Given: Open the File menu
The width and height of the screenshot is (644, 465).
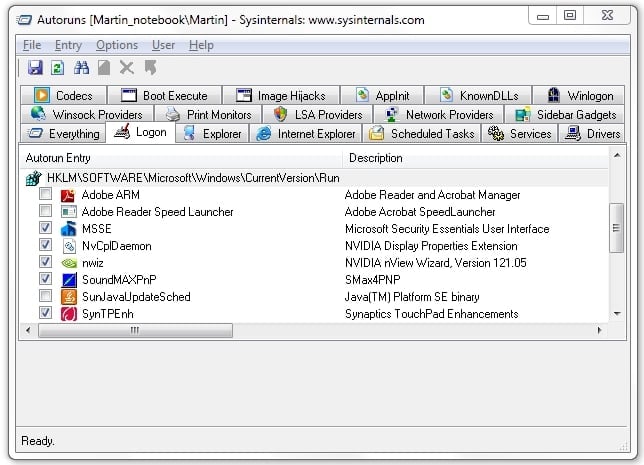Looking at the screenshot, I should 32,45.
